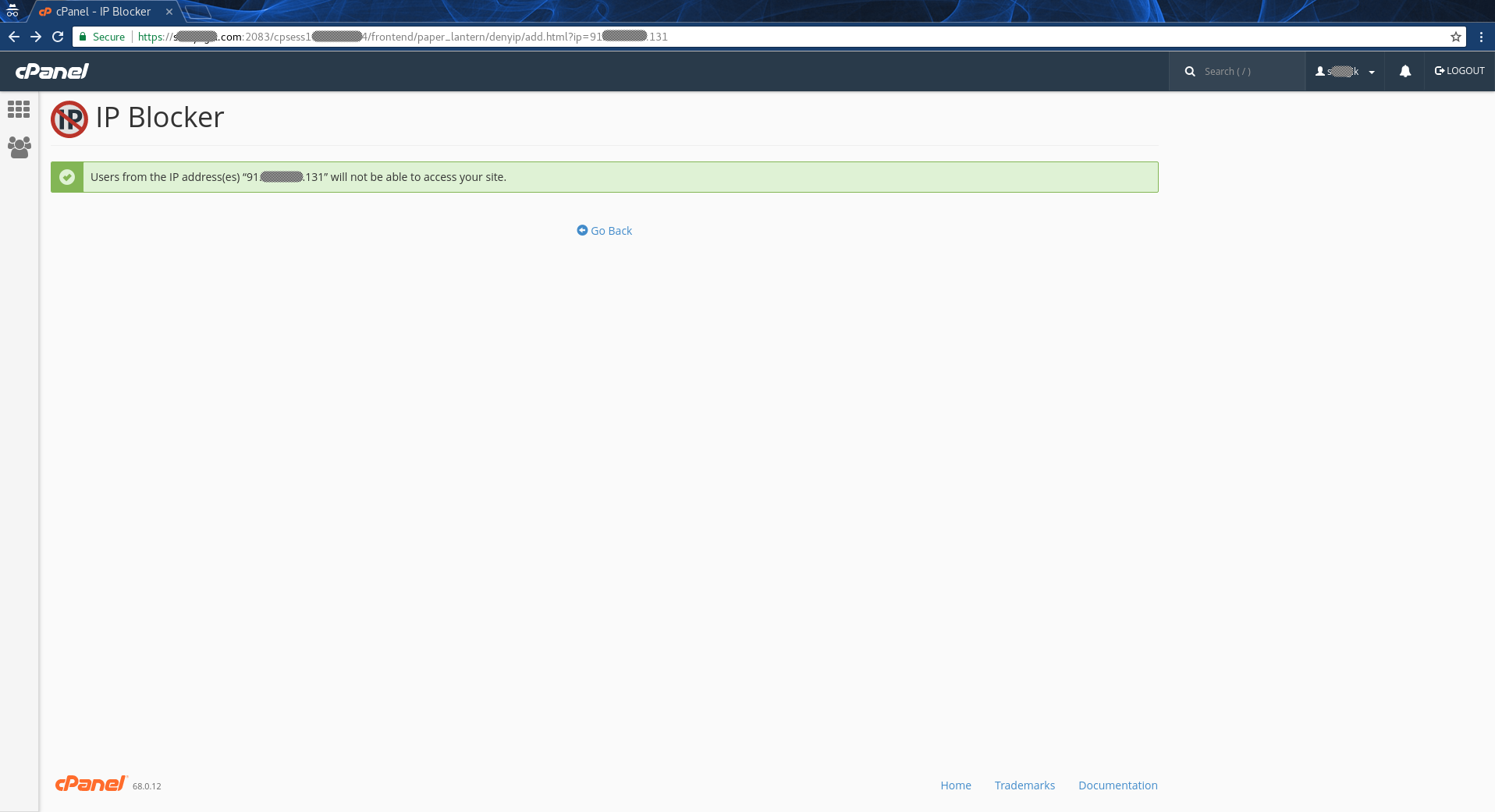Click the green success checkmark icon
Screen dimensions: 1495x812
click(x=67, y=177)
